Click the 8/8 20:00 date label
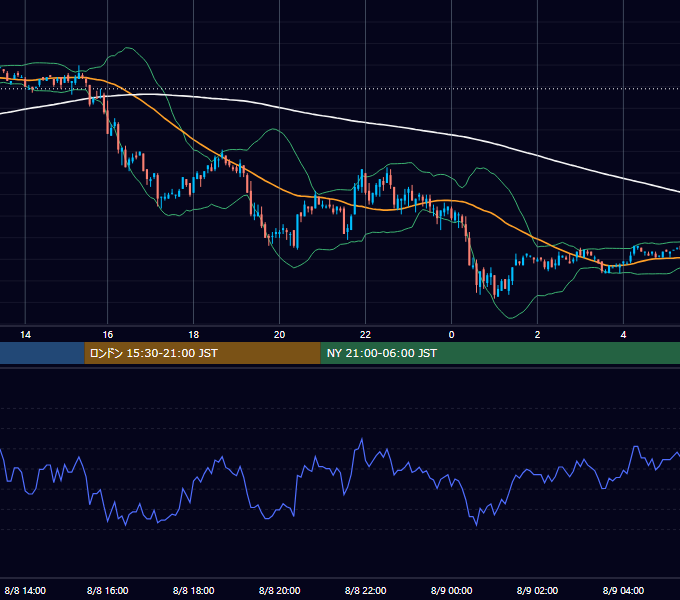Screen dimensions: 680x600 click(x=279, y=590)
